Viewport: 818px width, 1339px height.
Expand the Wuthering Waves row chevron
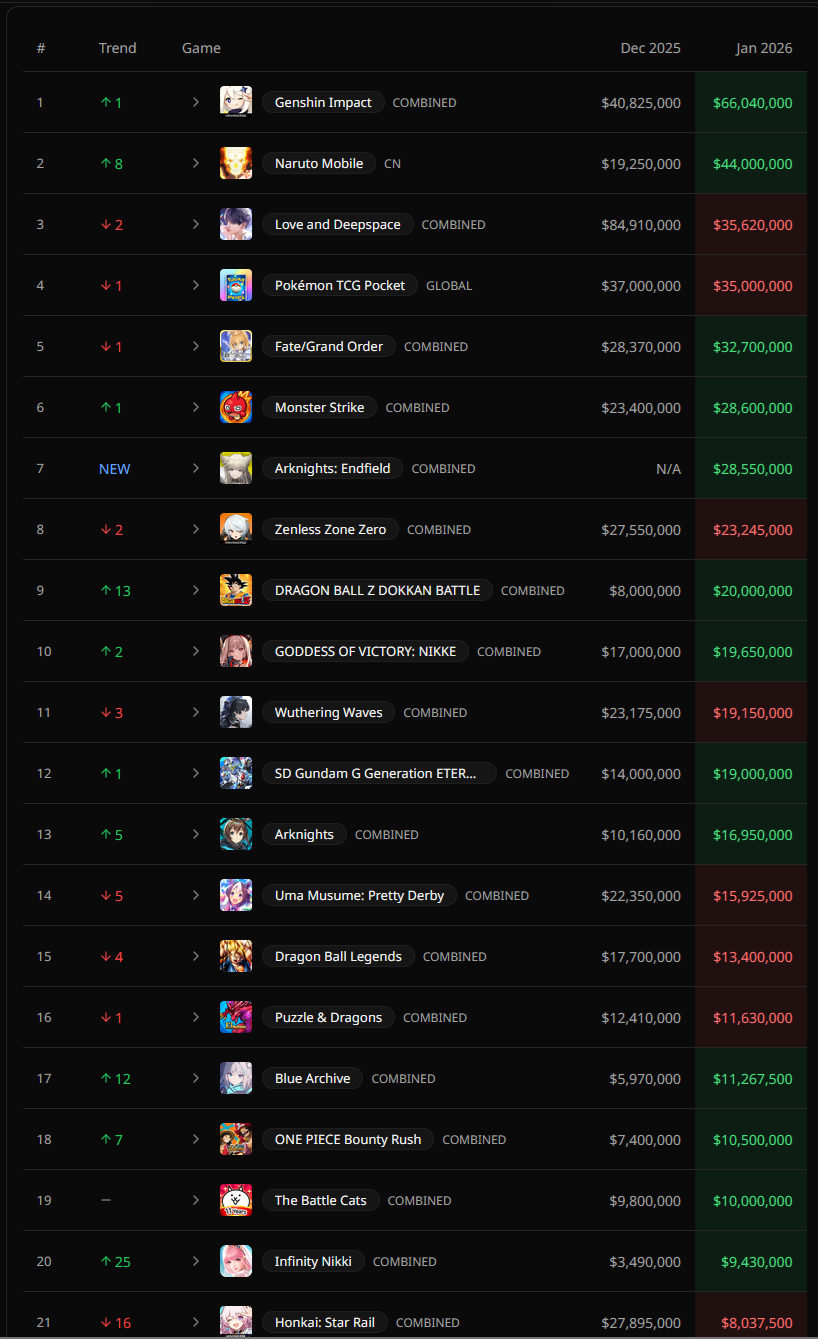coord(196,712)
